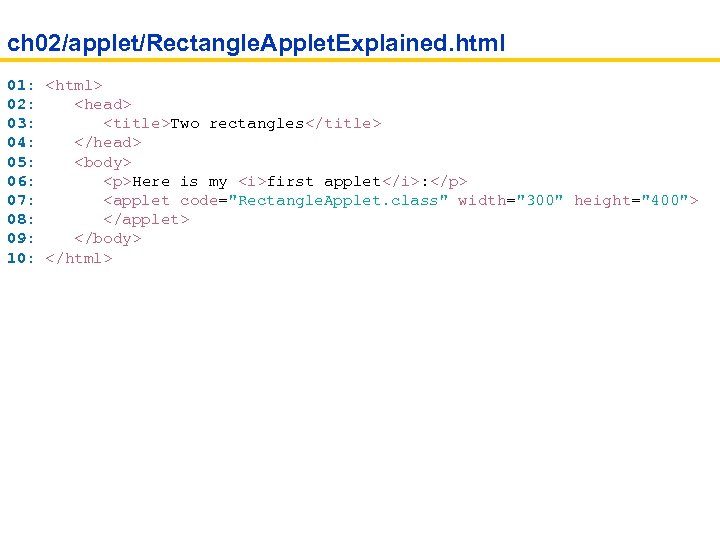
Task: Click the width value "300"
Action: click(x=540, y=200)
